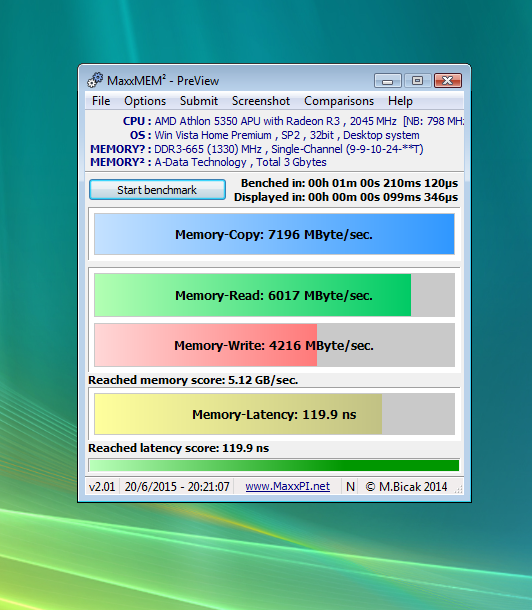Click the resize grip at window corner
Viewport: 532px width, 610px height.
click(459, 489)
